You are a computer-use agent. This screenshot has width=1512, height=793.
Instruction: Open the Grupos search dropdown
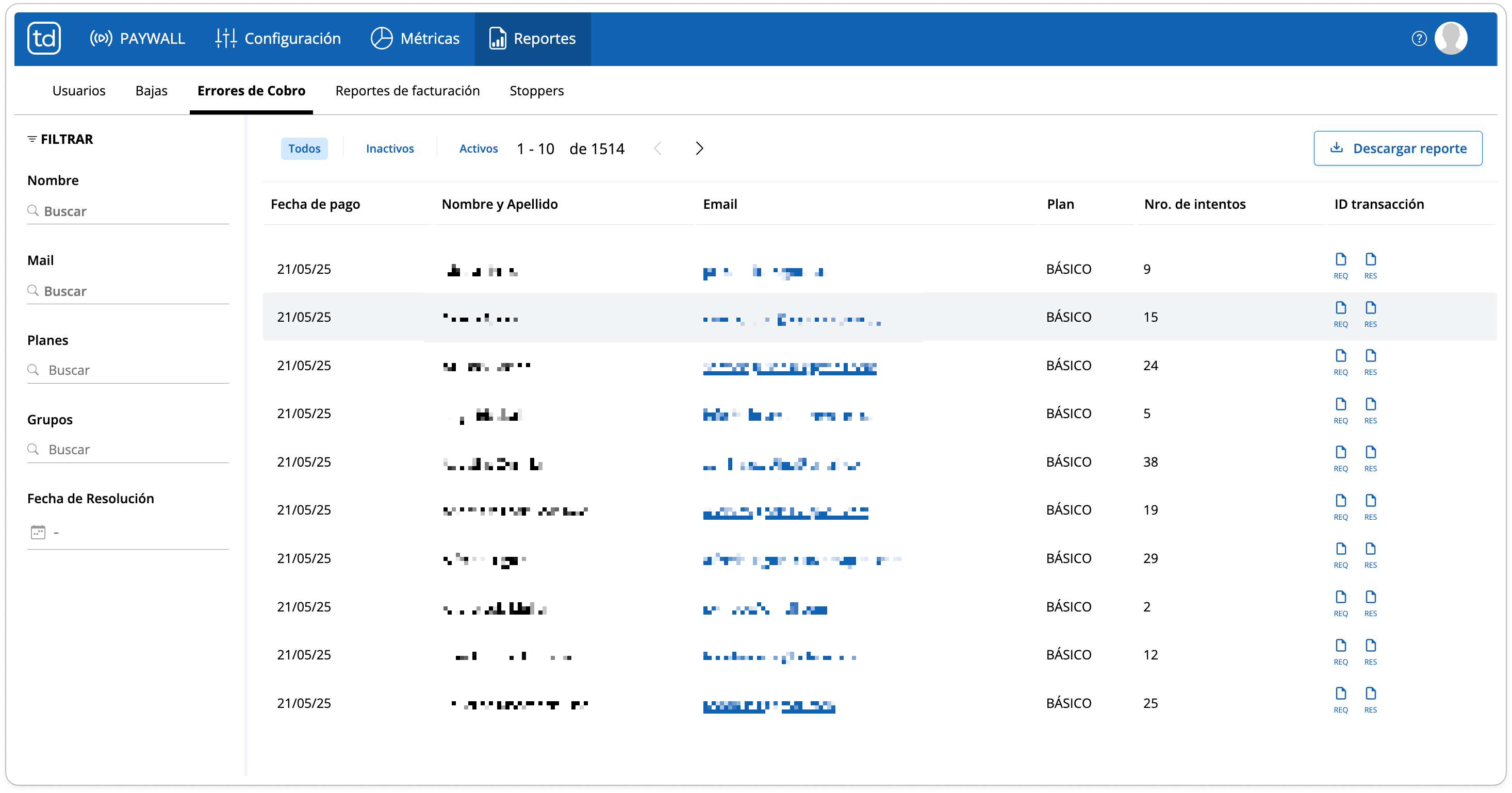click(x=128, y=450)
